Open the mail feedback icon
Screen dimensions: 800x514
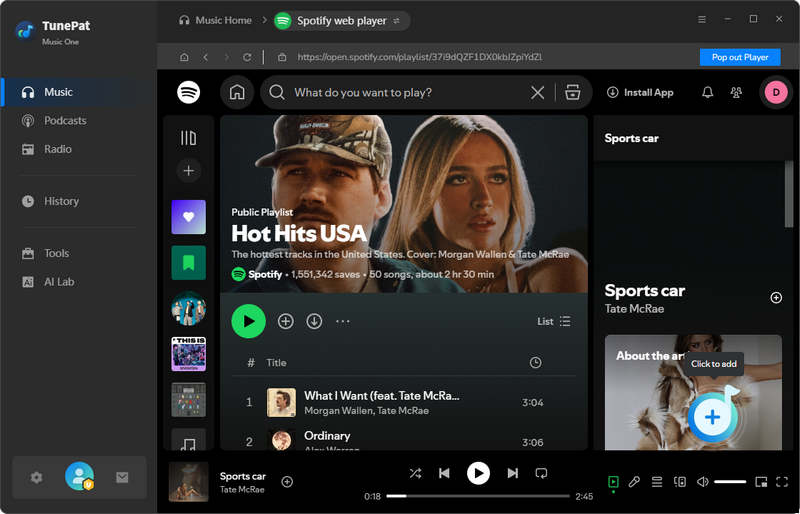coord(122,477)
